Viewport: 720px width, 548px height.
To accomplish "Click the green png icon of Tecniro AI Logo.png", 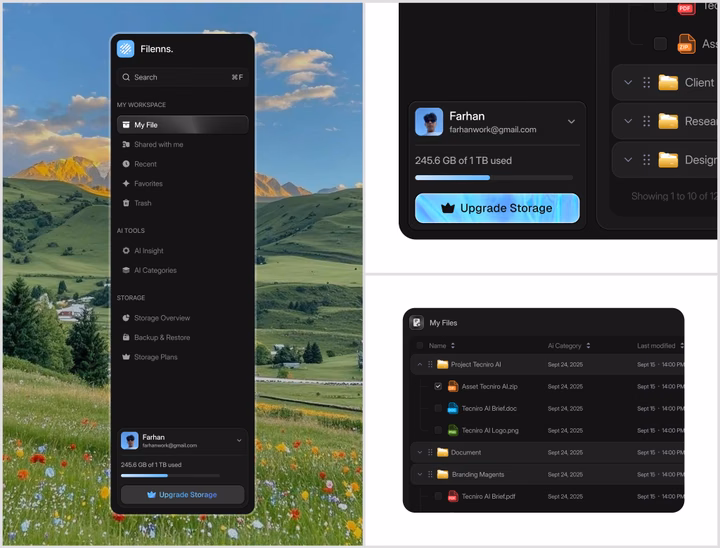I will pos(453,430).
